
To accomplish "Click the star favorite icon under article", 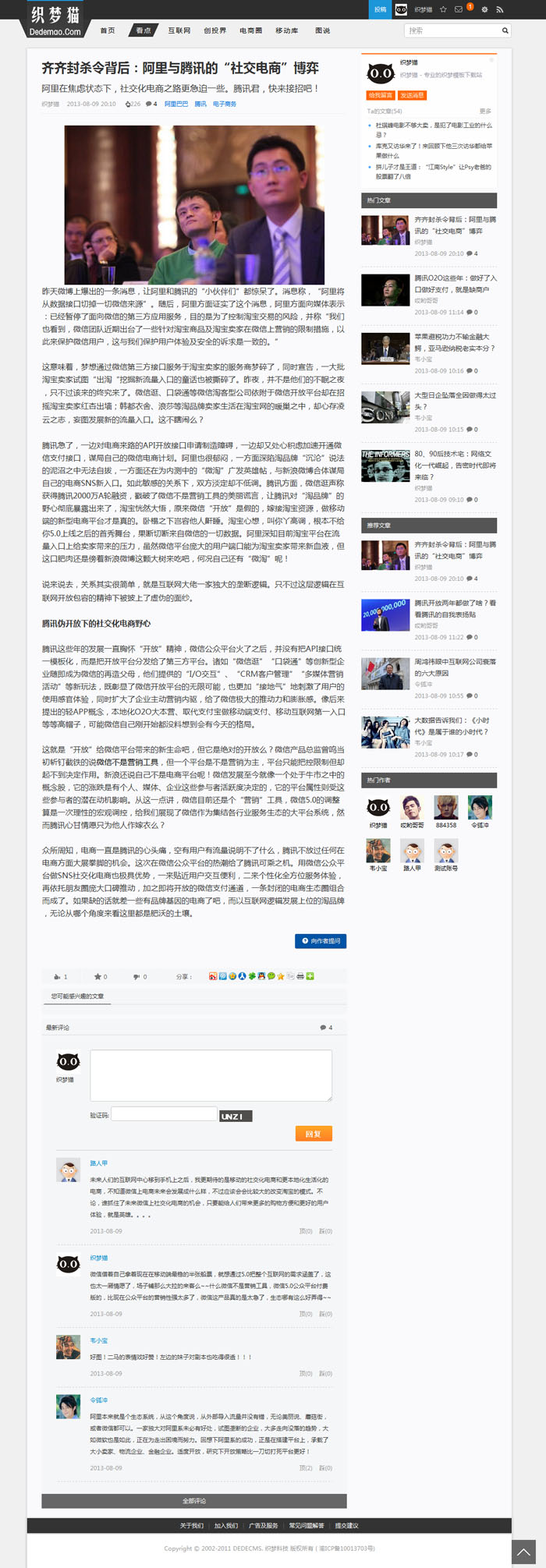I will coord(97,976).
